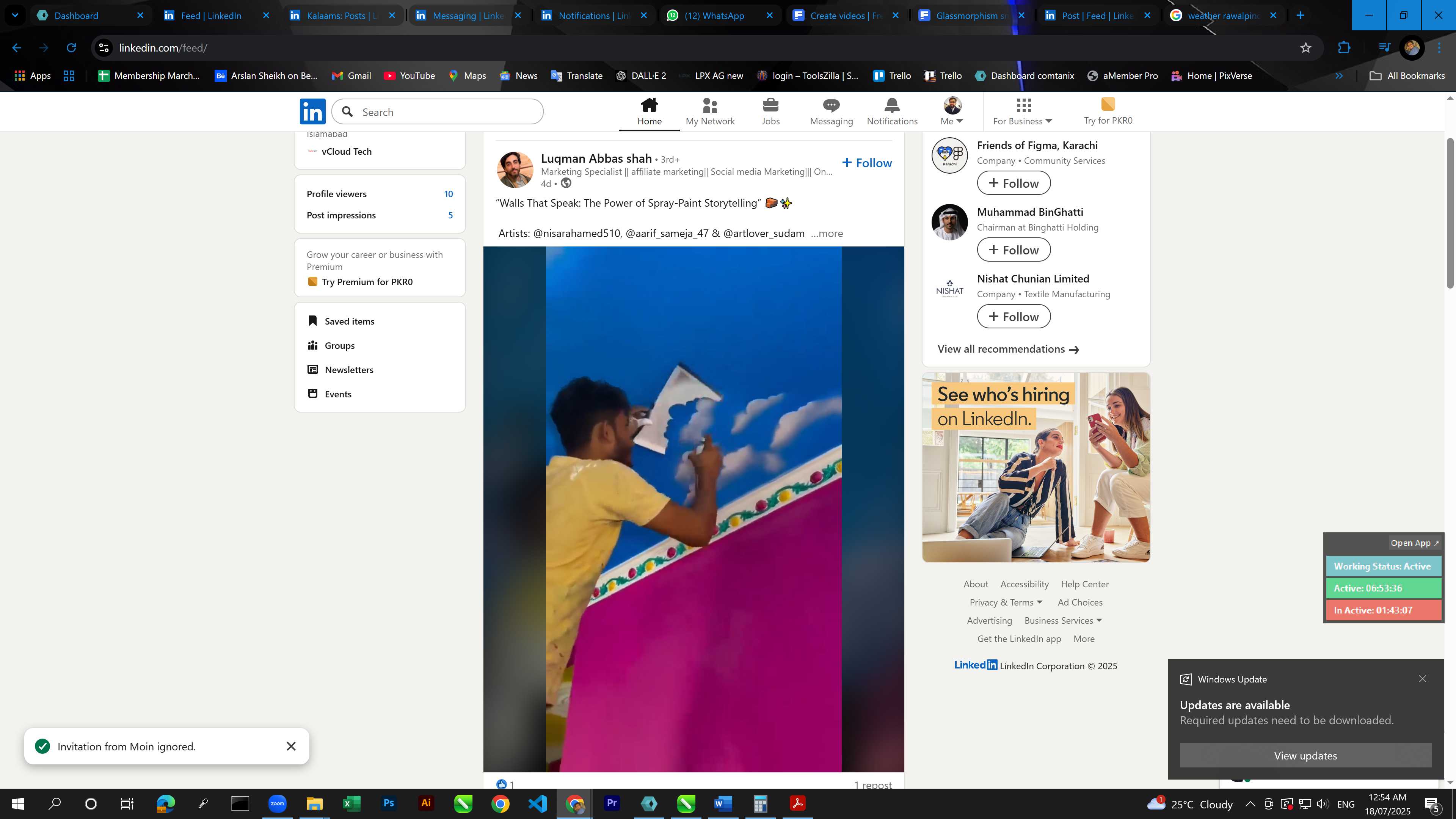Click View updates in Windows Update
The height and width of the screenshot is (819, 1456).
point(1305,756)
